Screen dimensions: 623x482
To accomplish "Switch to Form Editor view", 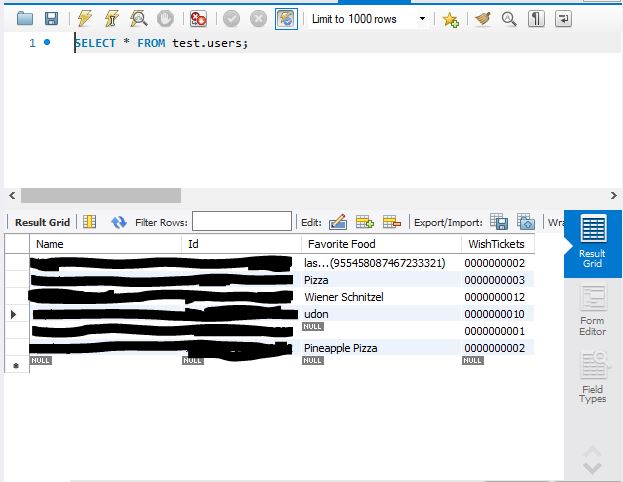I will tap(592, 310).
